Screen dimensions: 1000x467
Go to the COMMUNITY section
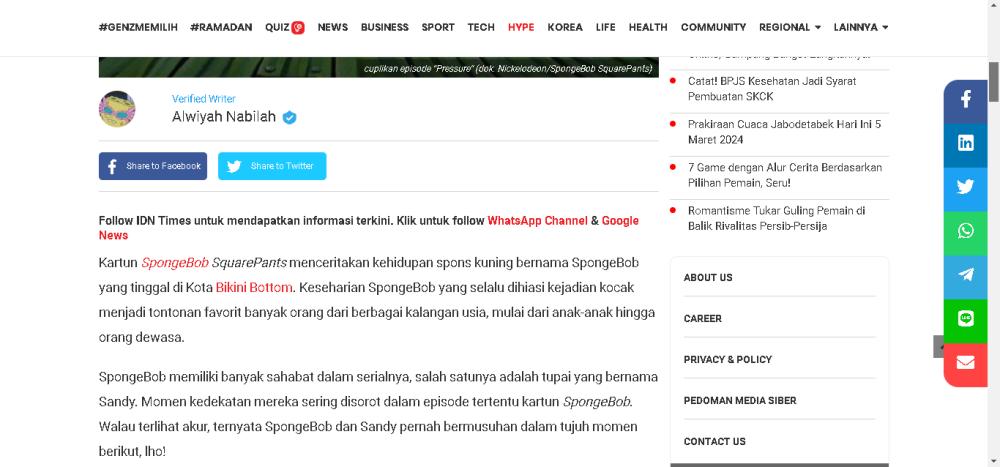713,27
